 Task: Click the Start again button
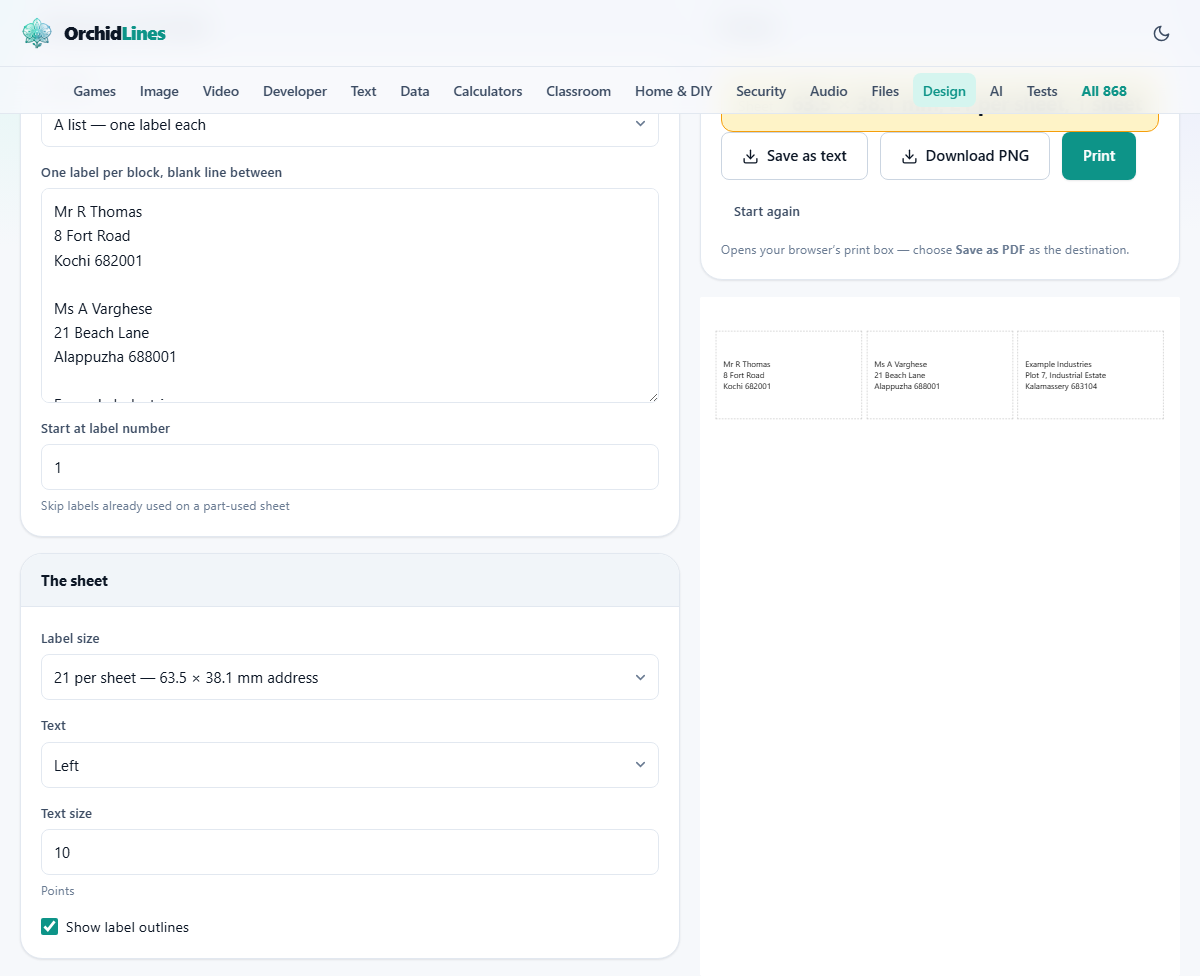pos(767,212)
